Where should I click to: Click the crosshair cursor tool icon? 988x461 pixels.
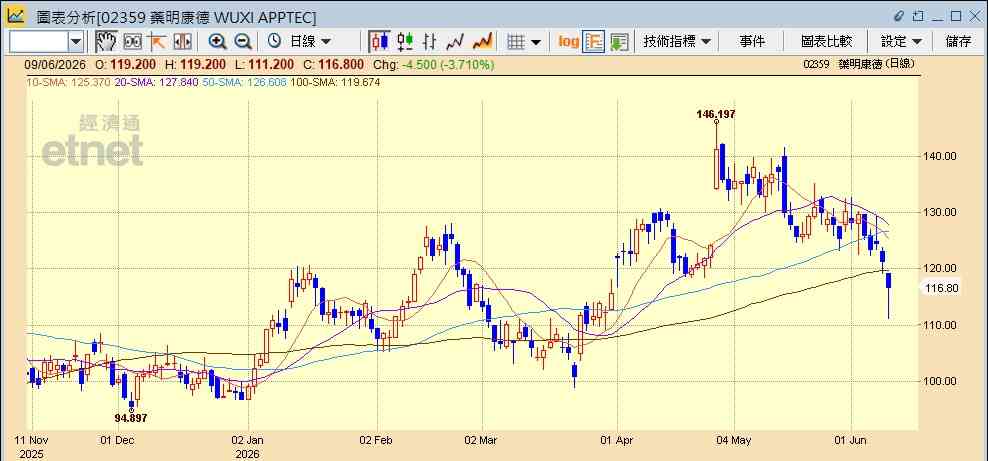157,42
